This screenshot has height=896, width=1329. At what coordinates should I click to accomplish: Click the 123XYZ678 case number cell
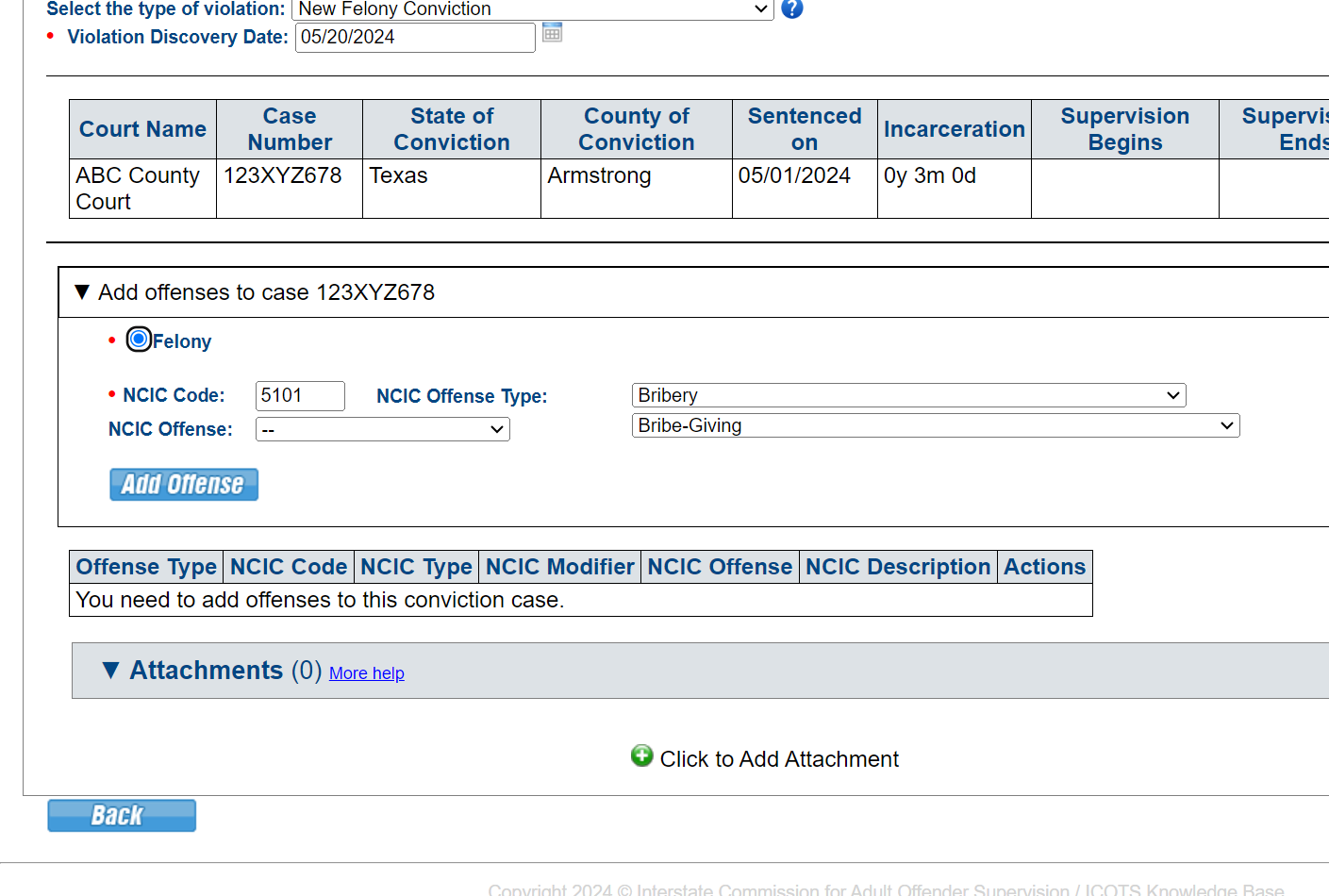[290, 189]
